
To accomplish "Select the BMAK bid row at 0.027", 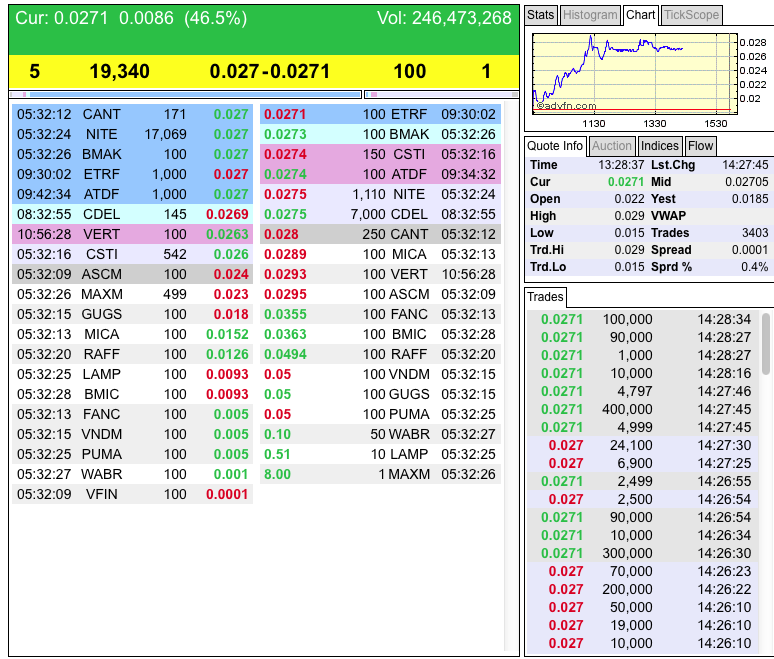I will click(x=132, y=155).
